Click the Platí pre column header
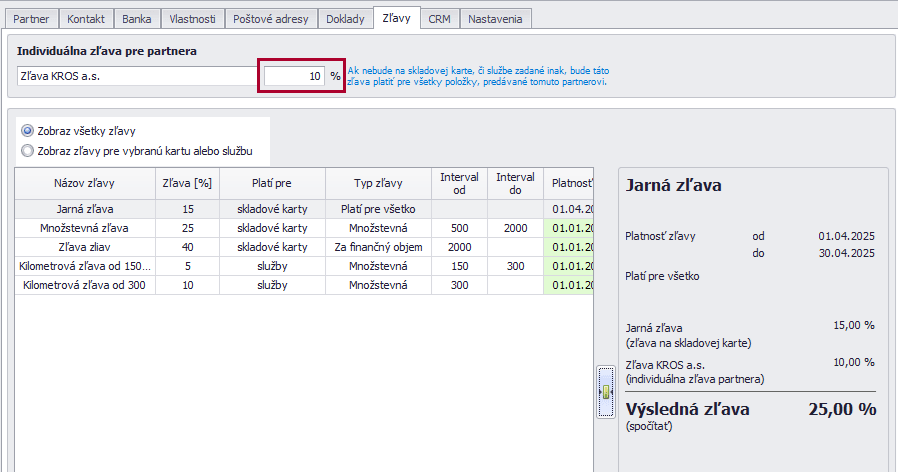The image size is (898, 472). click(272, 183)
